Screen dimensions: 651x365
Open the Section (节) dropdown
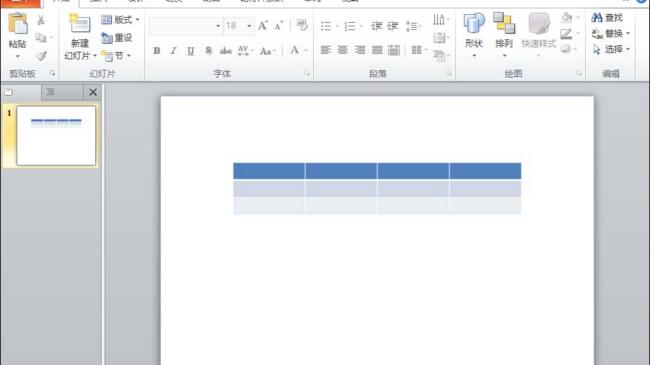116,56
